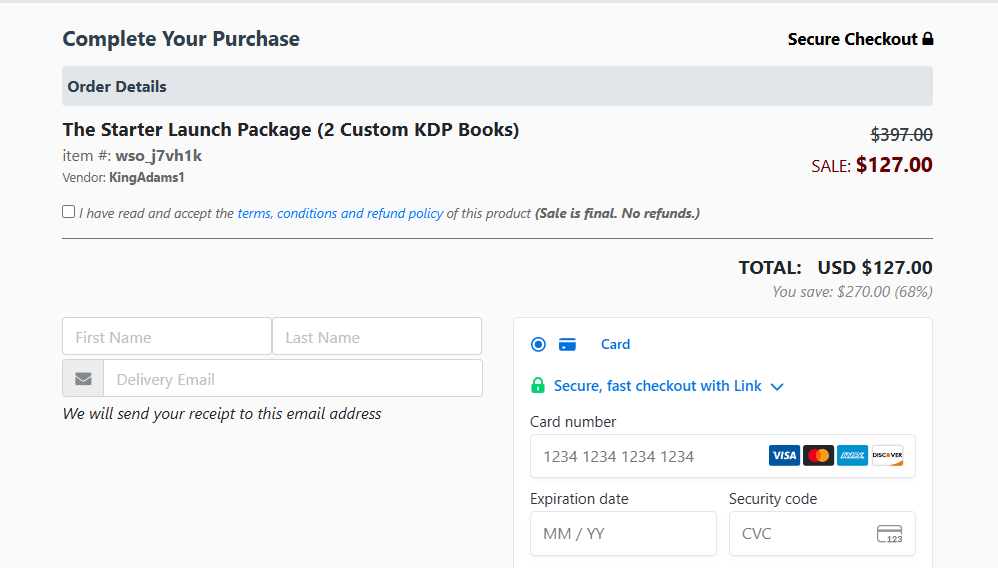998x568 pixels.
Task: Click the sale price $127.00
Action: click(894, 165)
